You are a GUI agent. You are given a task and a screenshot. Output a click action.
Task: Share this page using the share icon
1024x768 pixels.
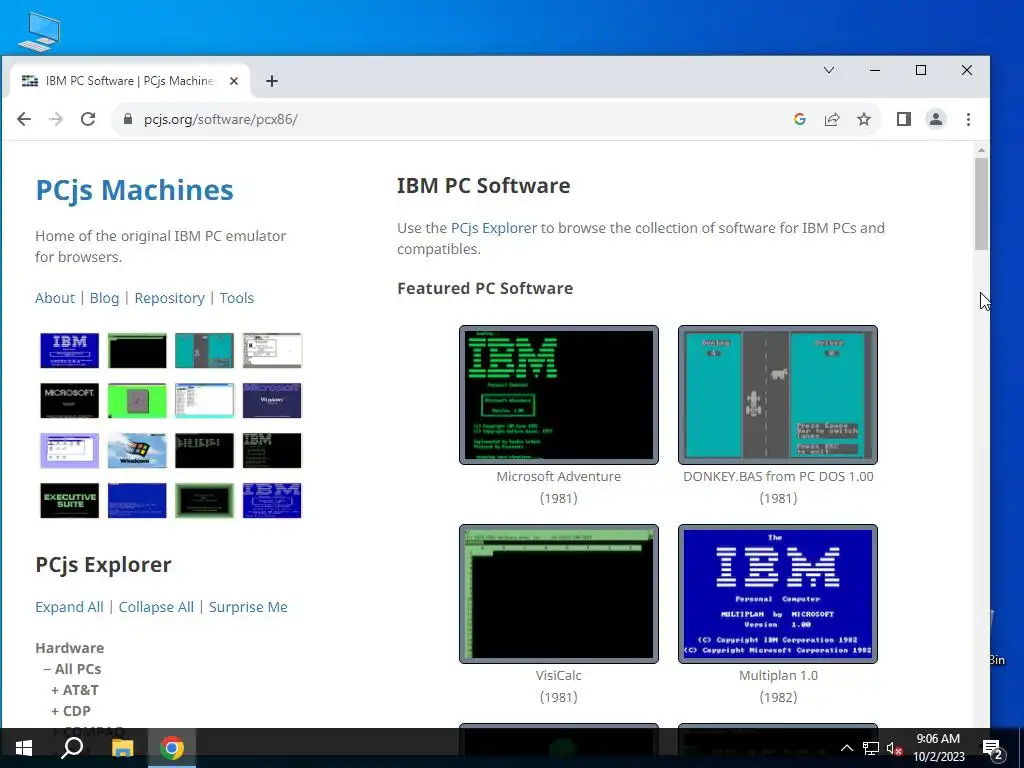(x=832, y=120)
